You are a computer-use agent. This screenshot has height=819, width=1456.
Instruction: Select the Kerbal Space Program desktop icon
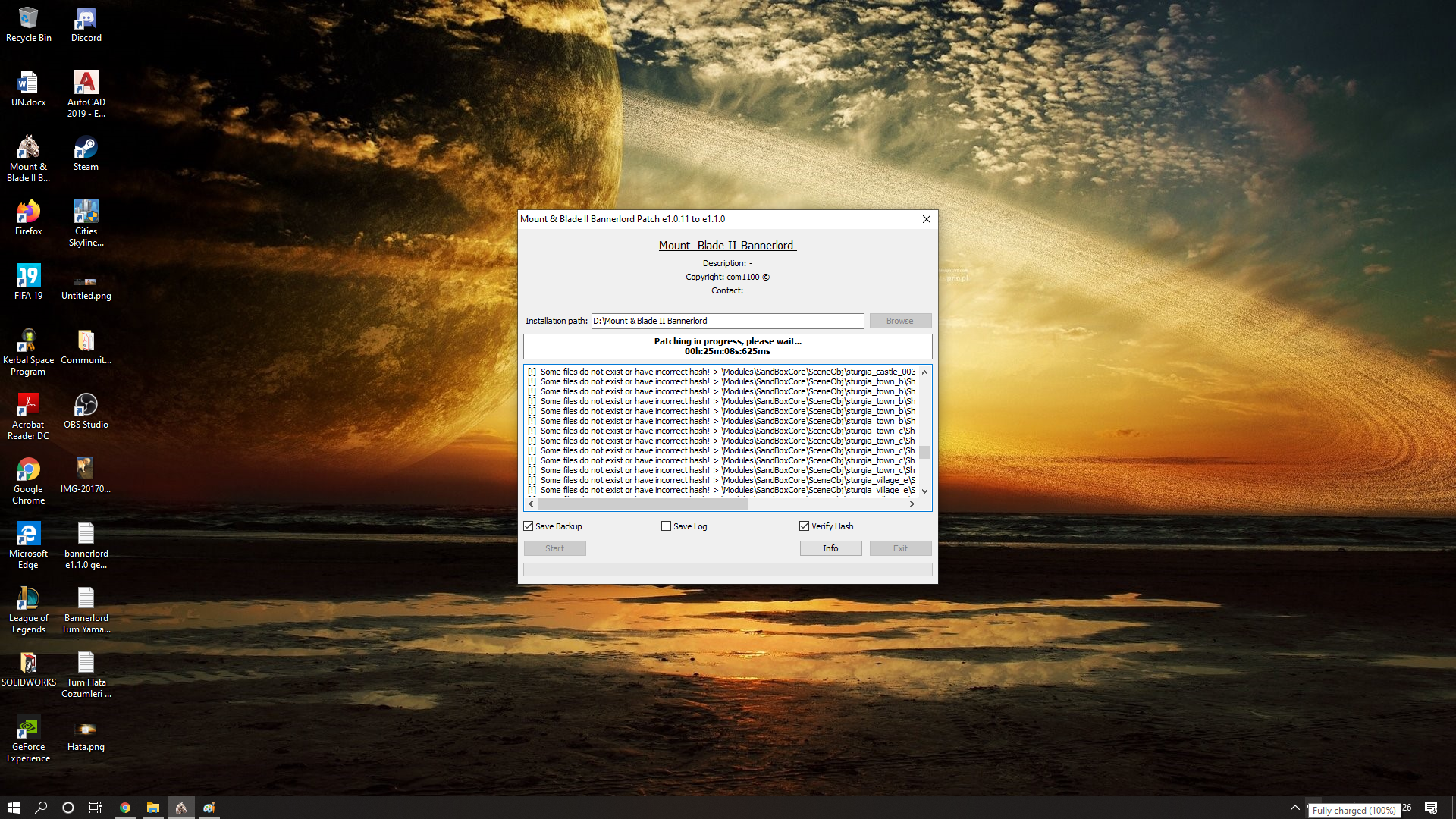point(28,352)
